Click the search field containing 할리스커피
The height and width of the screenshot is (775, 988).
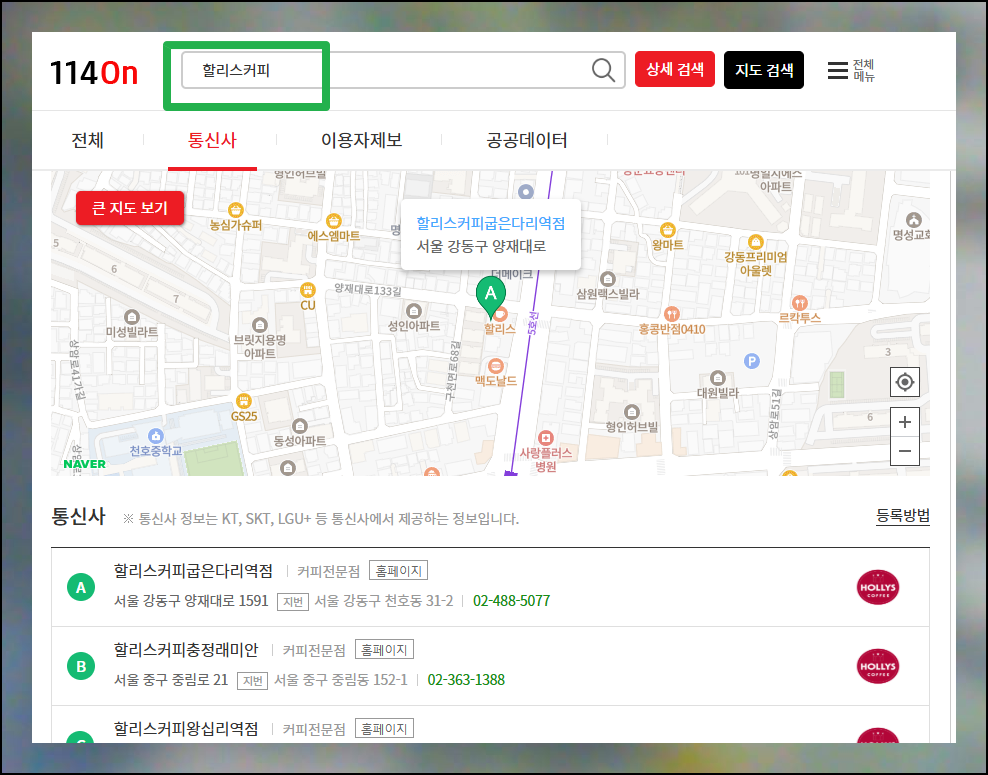(403, 70)
